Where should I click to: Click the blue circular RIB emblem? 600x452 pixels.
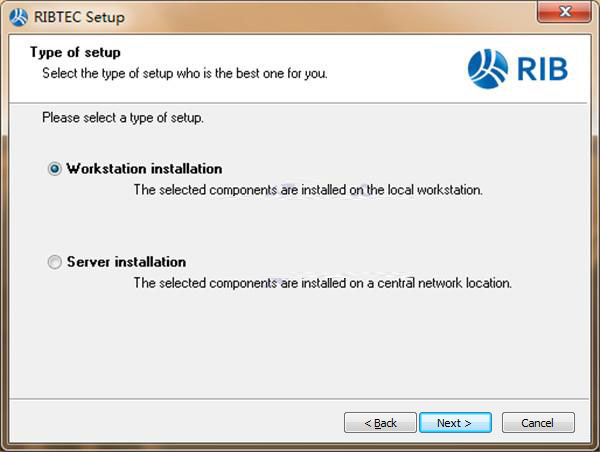tap(488, 69)
